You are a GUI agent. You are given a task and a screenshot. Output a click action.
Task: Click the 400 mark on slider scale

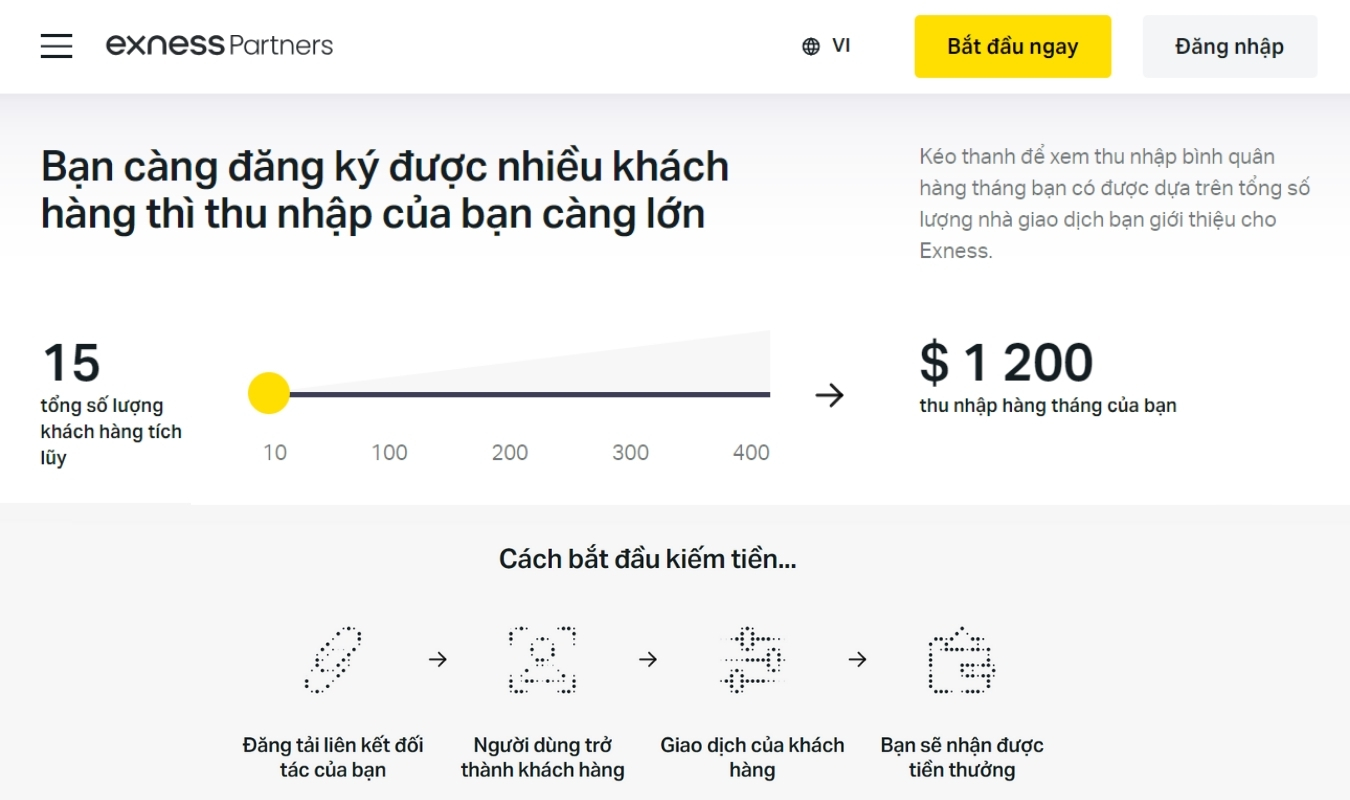point(751,452)
